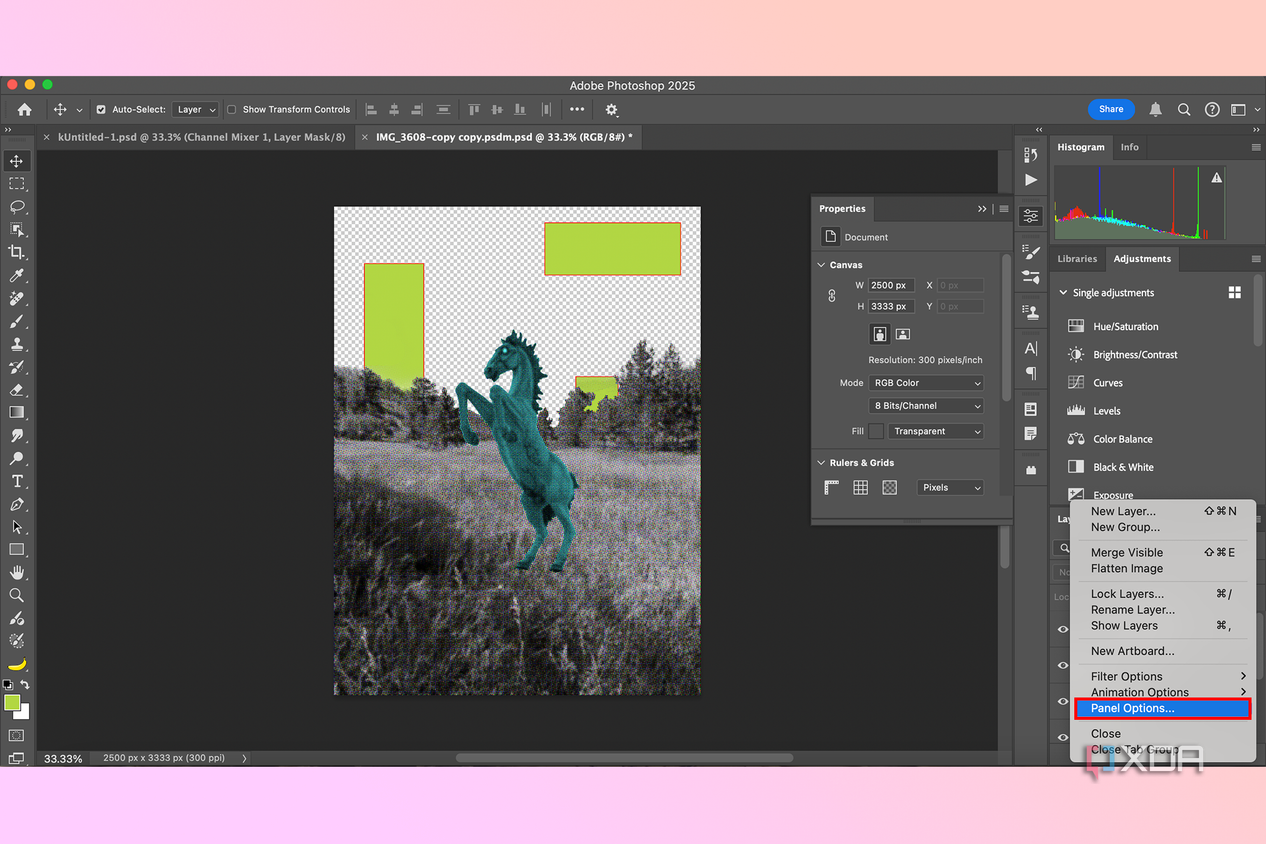This screenshot has height=844, width=1266.
Task: Toggle the pixel transparency grid icon
Action: [x=890, y=487]
